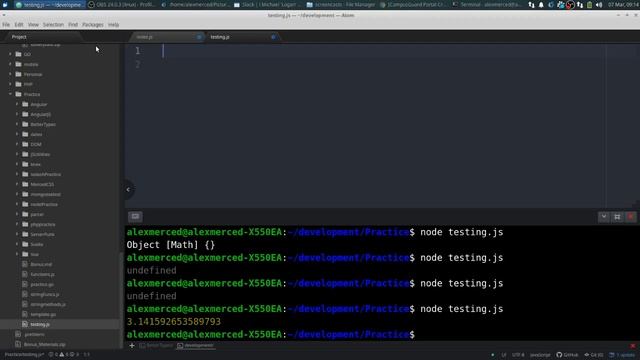
Task: Click the testing.js file icon
Action: tap(25, 324)
